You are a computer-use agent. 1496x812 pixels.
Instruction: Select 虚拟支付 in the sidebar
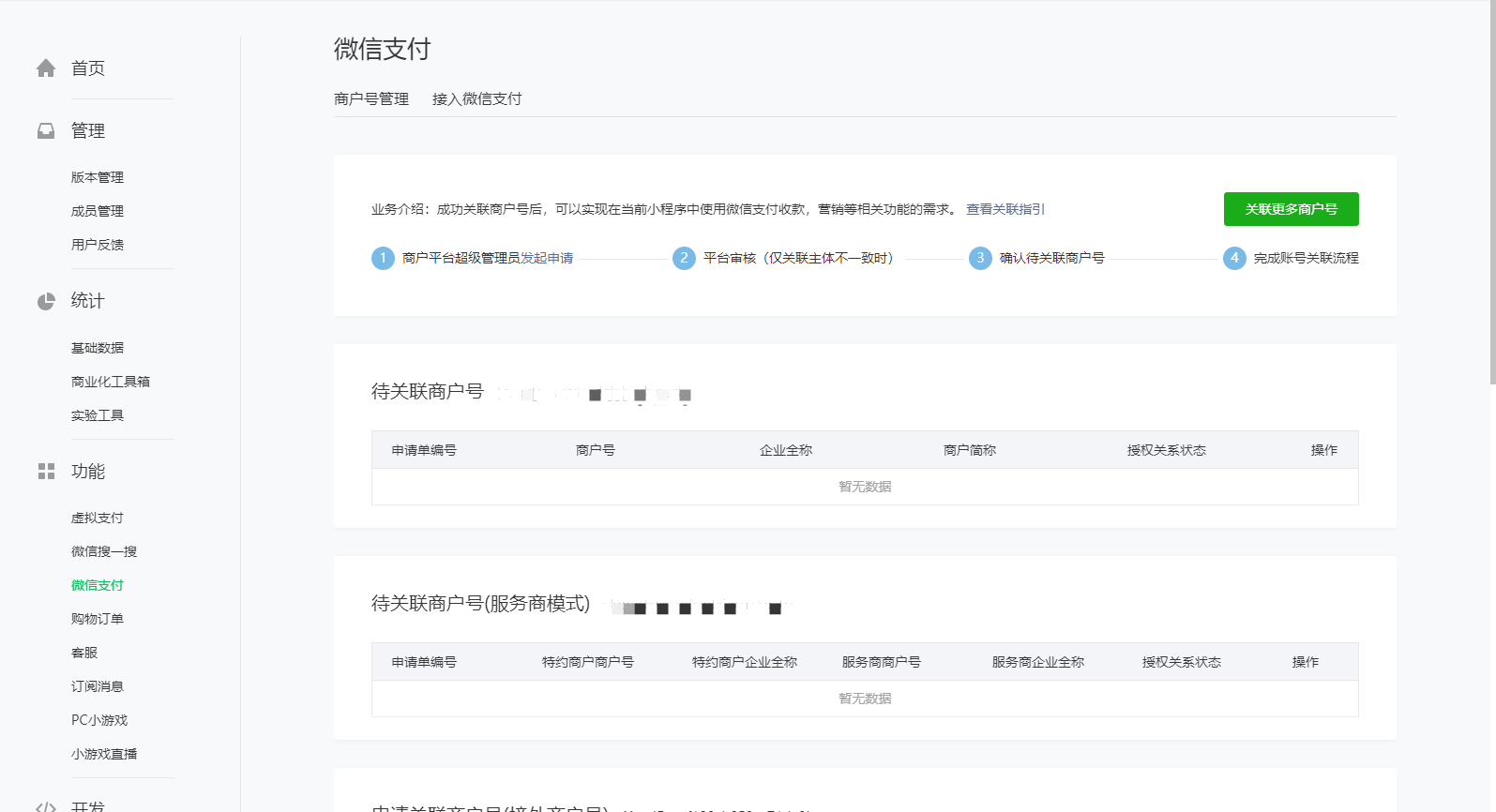98,518
